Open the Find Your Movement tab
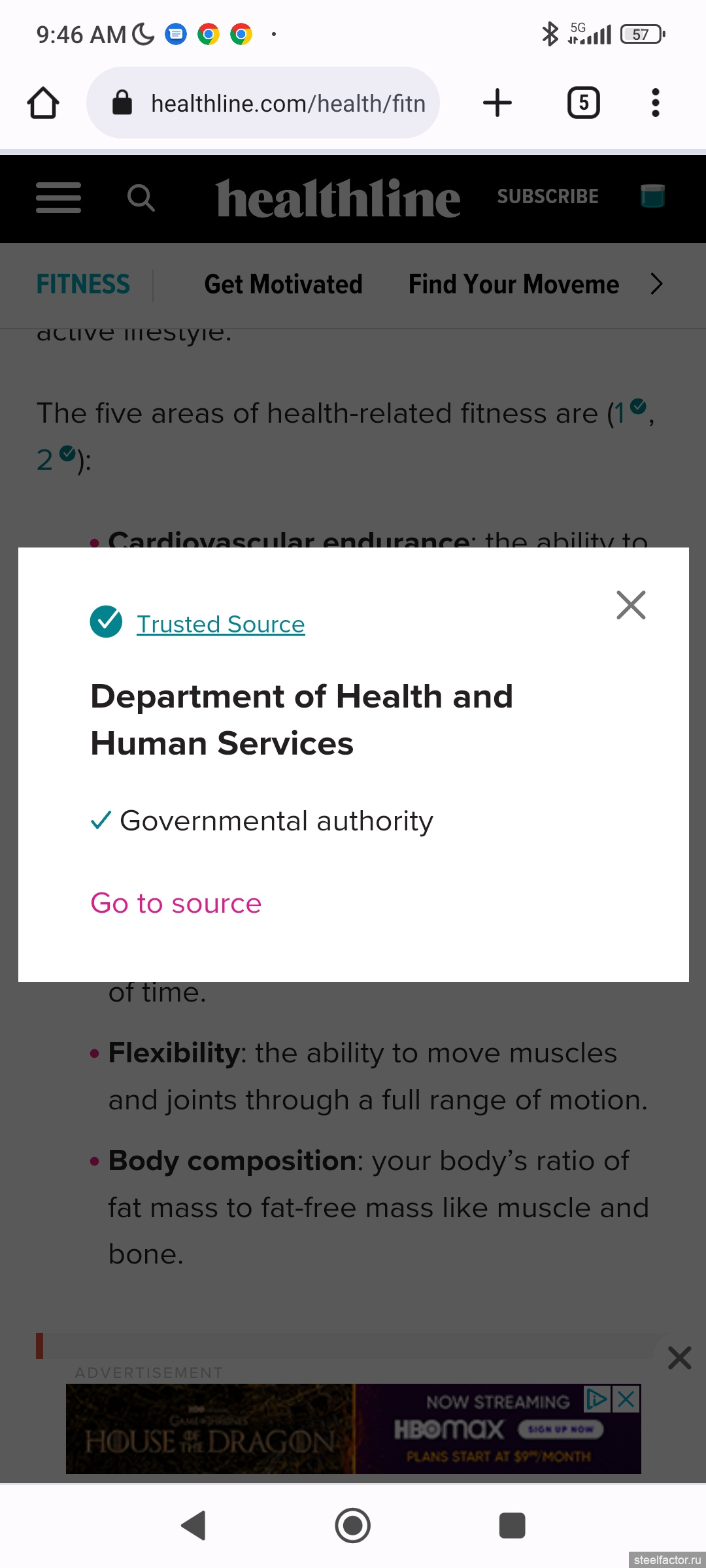 513,284
